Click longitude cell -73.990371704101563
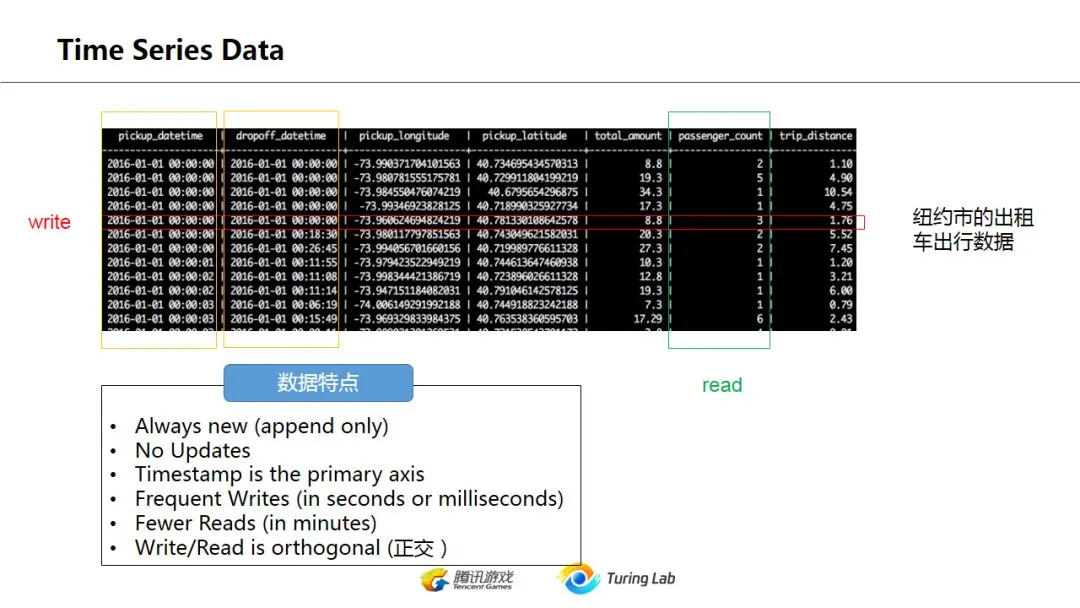Screen dimensions: 1080x608 pos(406,164)
